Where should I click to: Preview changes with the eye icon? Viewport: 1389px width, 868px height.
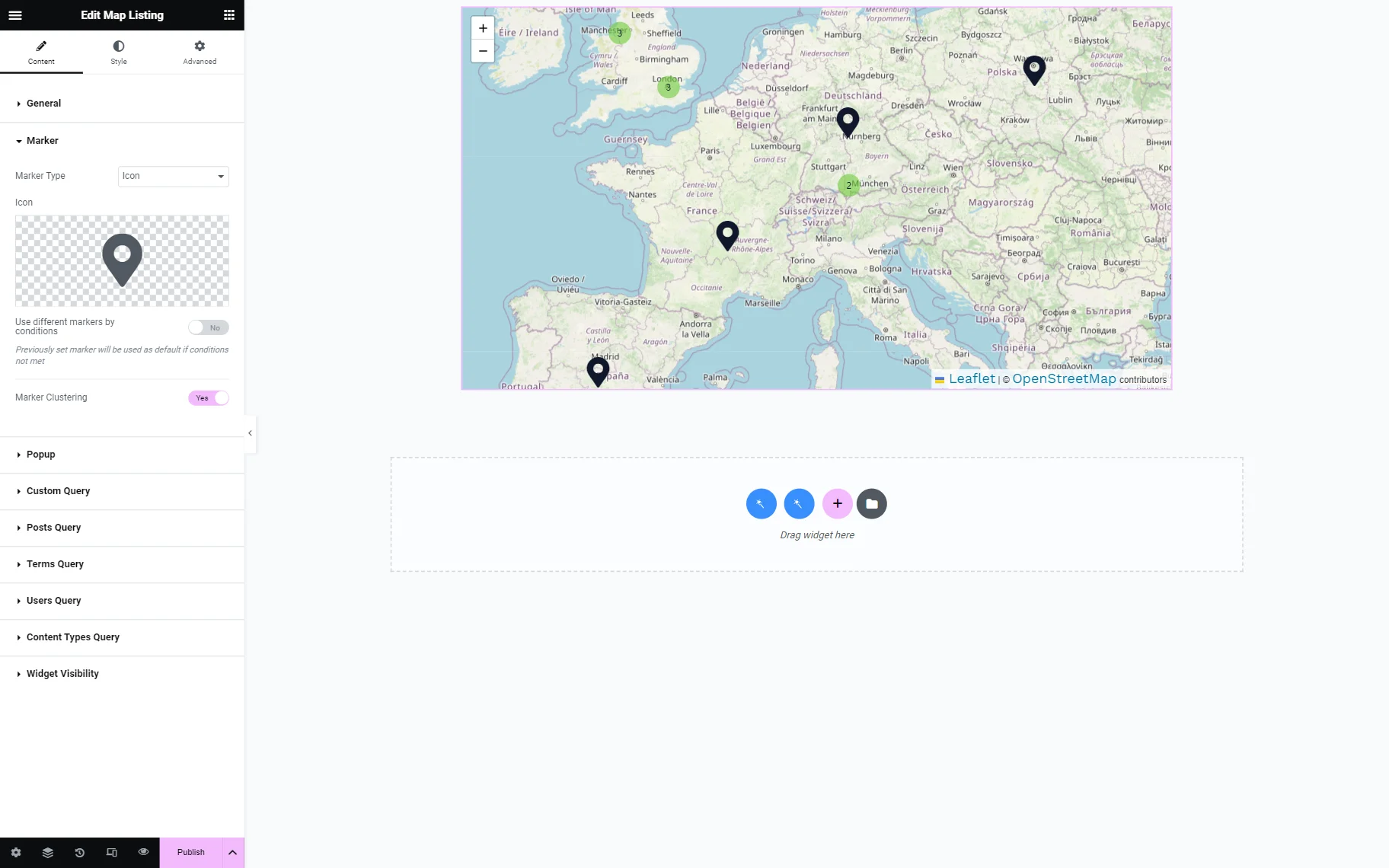pos(143,852)
